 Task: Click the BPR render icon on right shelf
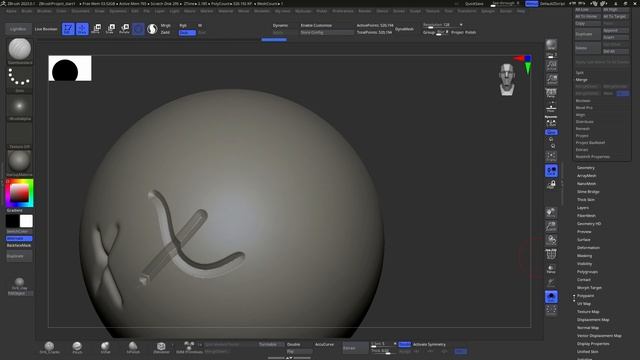click(x=551, y=44)
